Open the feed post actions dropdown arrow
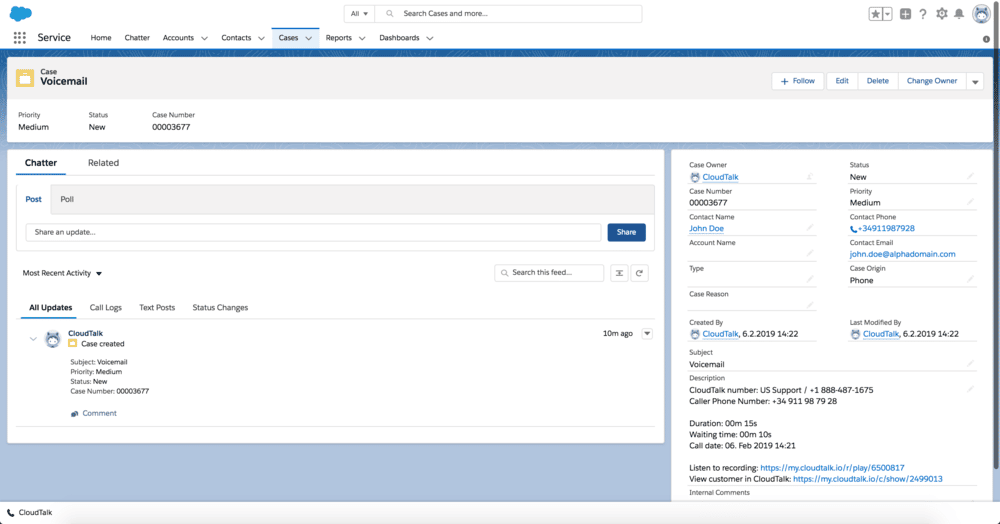 (647, 333)
